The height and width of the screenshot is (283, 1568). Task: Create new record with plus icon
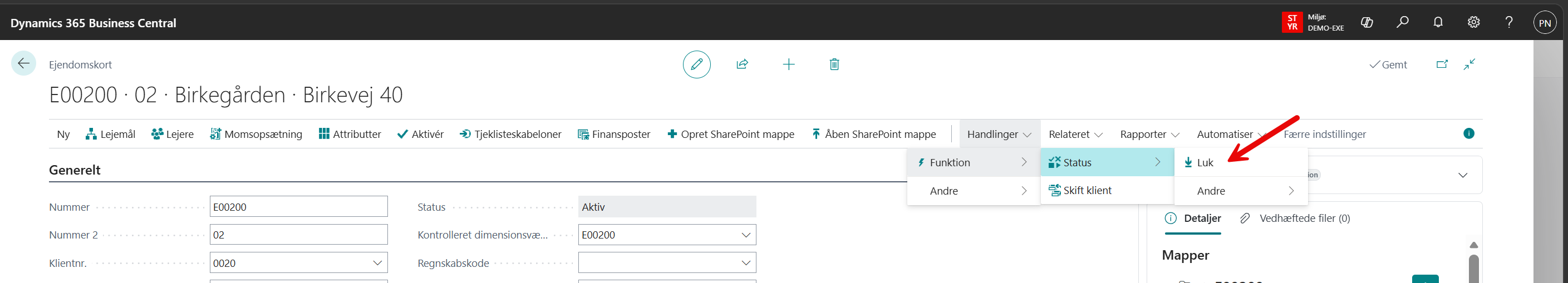(x=788, y=64)
